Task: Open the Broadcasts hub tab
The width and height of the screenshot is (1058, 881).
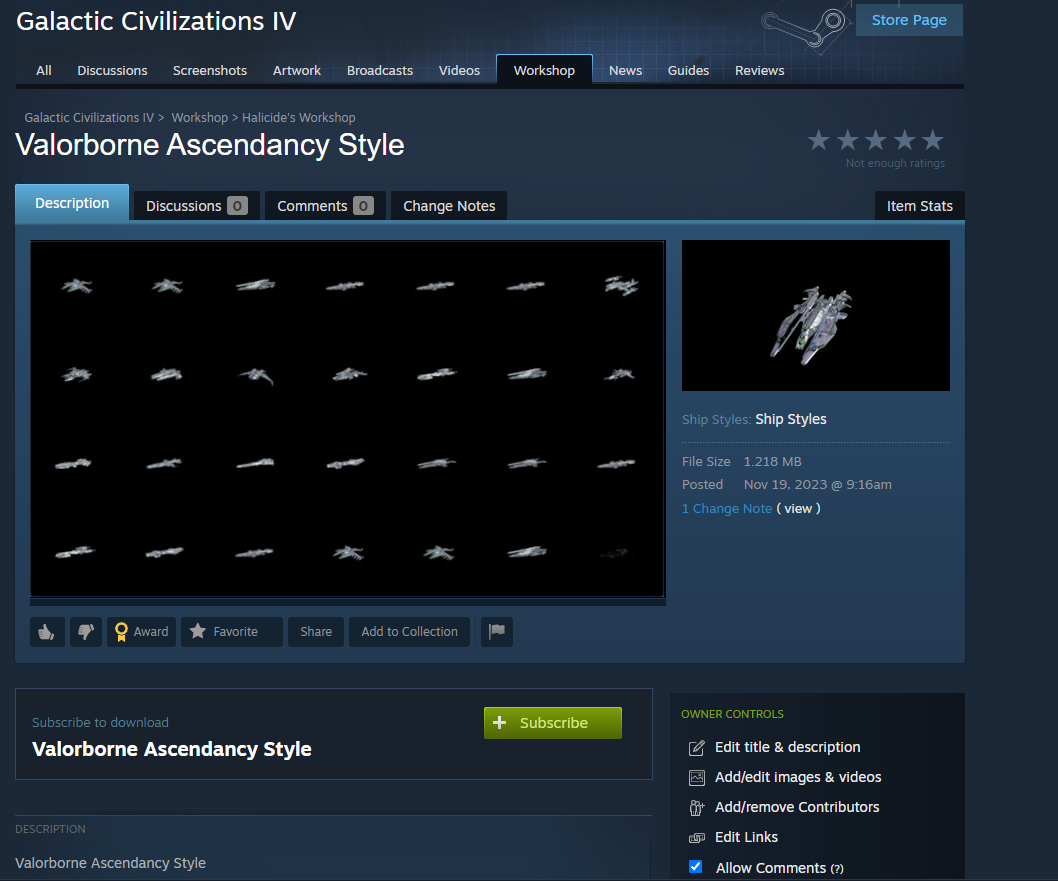Action: [x=380, y=70]
